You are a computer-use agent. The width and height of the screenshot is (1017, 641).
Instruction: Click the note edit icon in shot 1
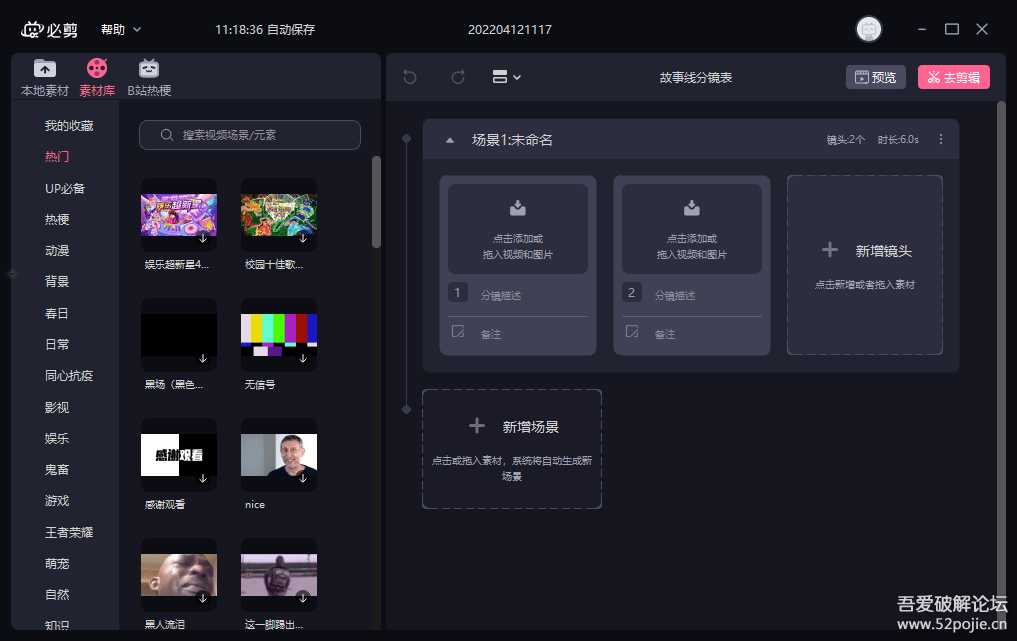pyautogui.click(x=458, y=332)
